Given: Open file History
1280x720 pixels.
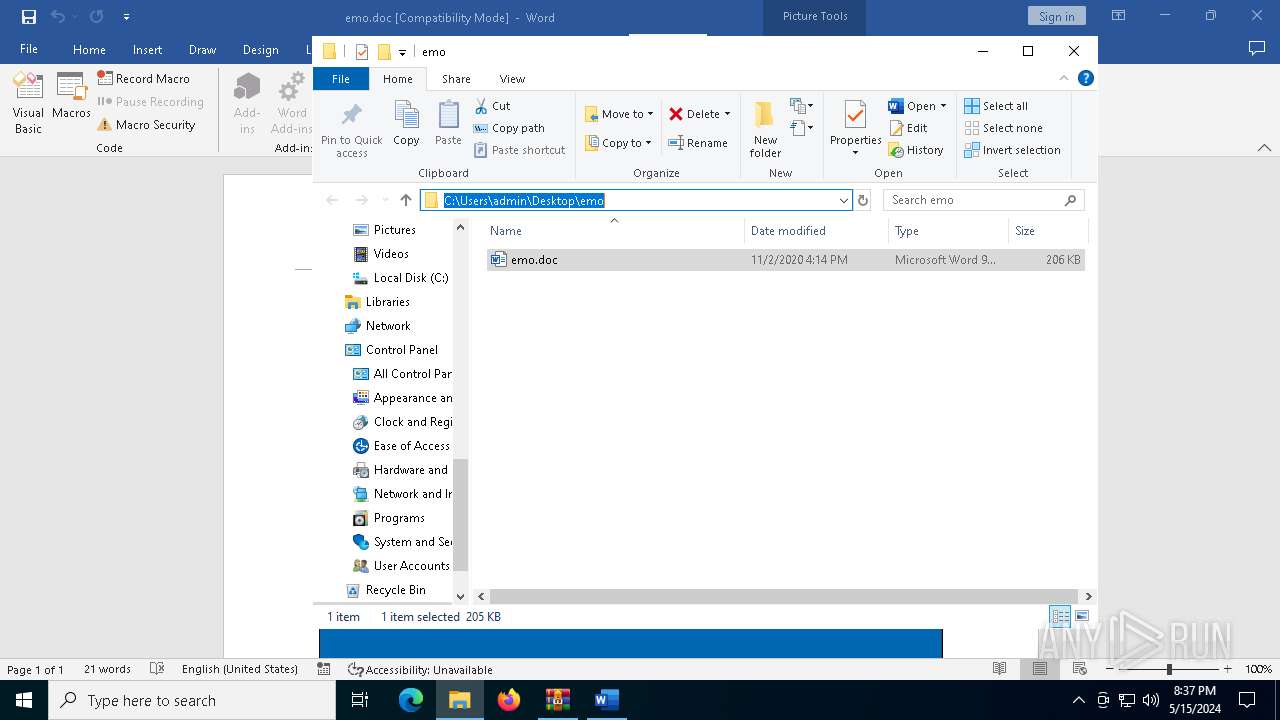Looking at the screenshot, I should 916,150.
